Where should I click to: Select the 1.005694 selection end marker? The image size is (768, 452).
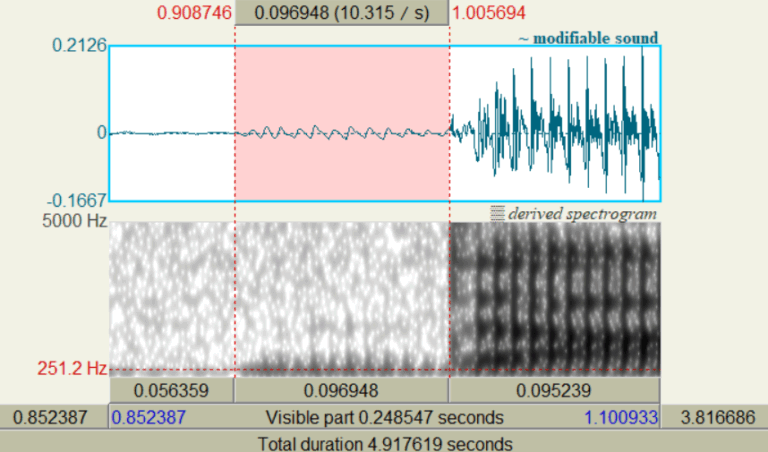tap(489, 13)
